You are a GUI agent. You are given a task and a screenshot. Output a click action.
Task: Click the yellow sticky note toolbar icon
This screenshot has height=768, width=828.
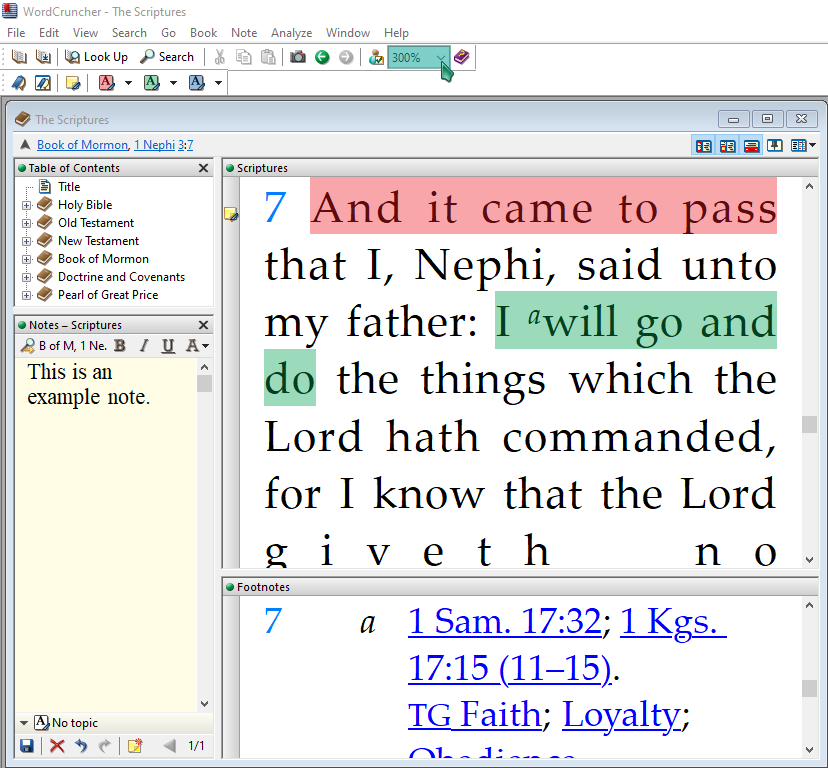tap(72, 83)
